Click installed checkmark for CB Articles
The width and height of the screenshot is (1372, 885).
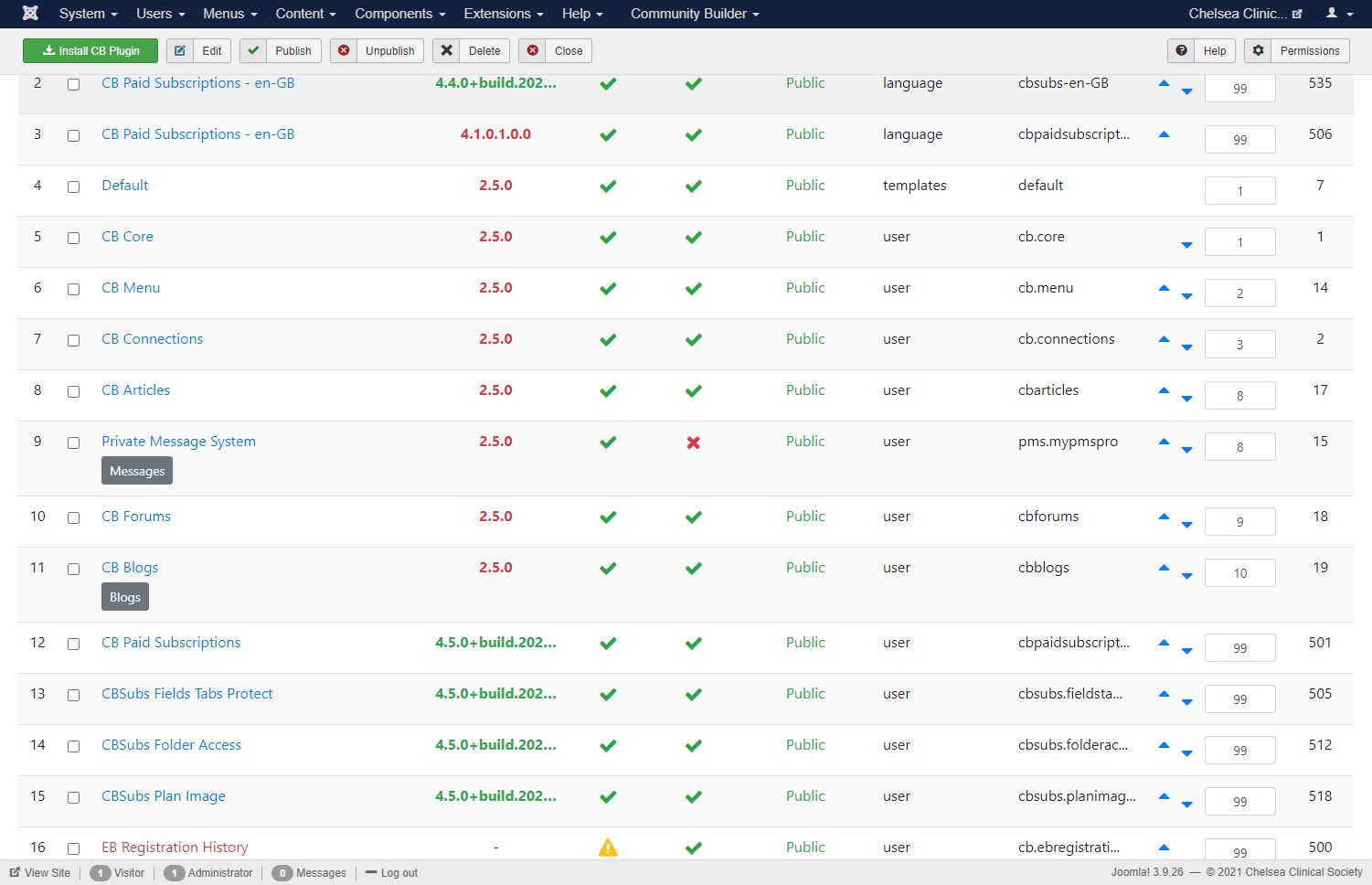tap(608, 391)
